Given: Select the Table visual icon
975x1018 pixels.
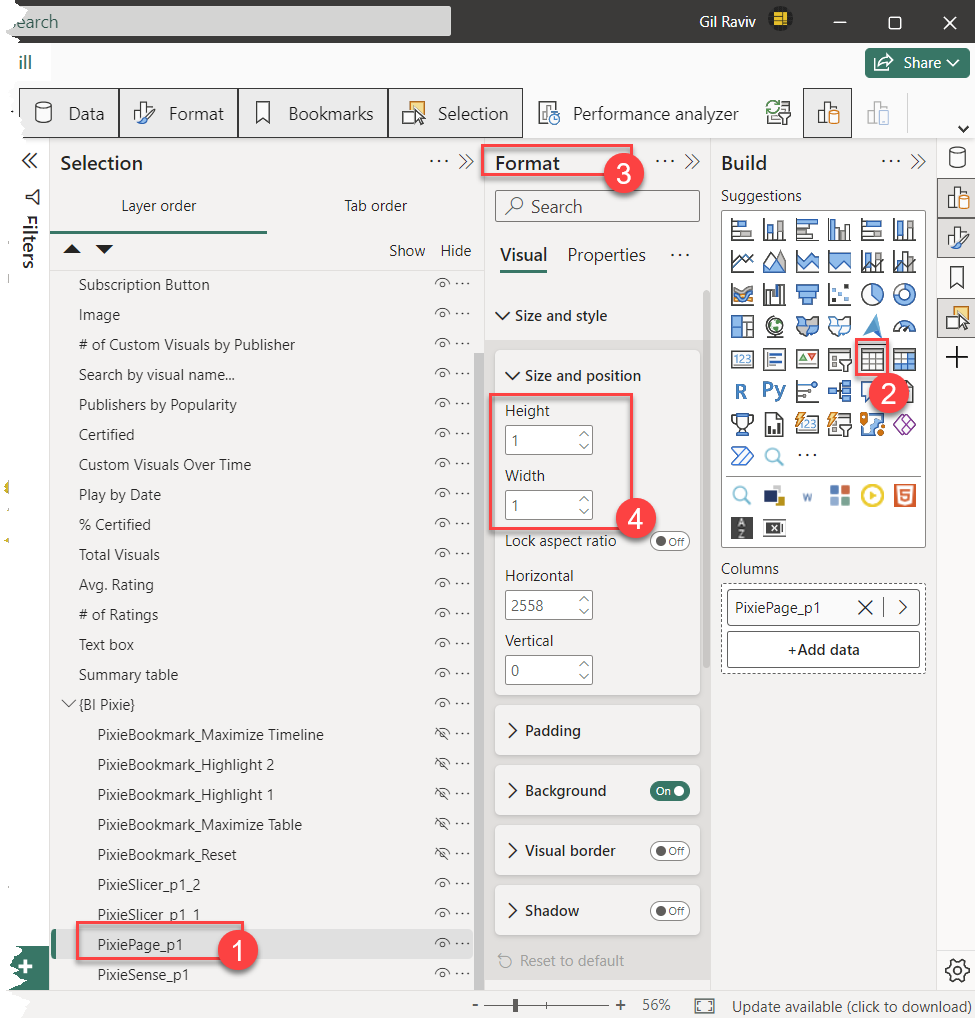Looking at the screenshot, I should point(872,358).
